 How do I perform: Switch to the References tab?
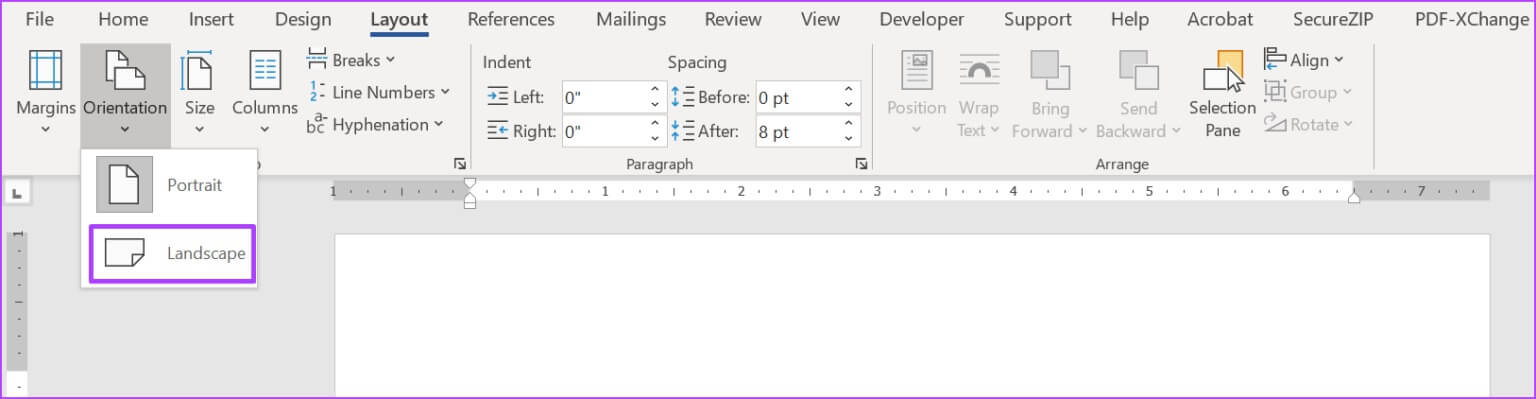coord(511,19)
